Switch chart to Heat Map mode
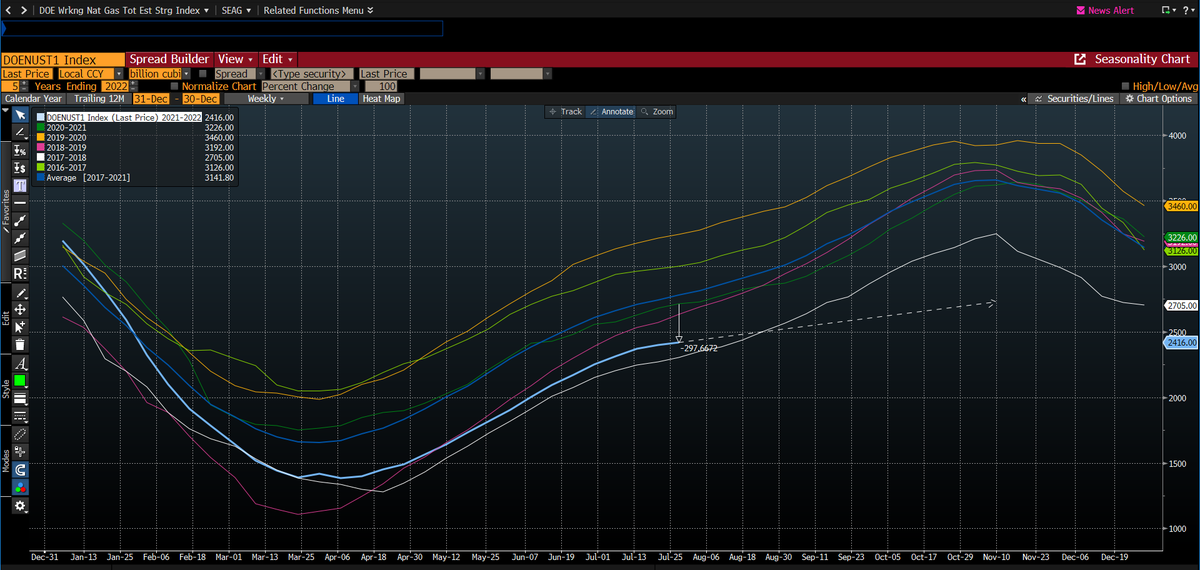This screenshot has width=1200, height=570. (381, 99)
